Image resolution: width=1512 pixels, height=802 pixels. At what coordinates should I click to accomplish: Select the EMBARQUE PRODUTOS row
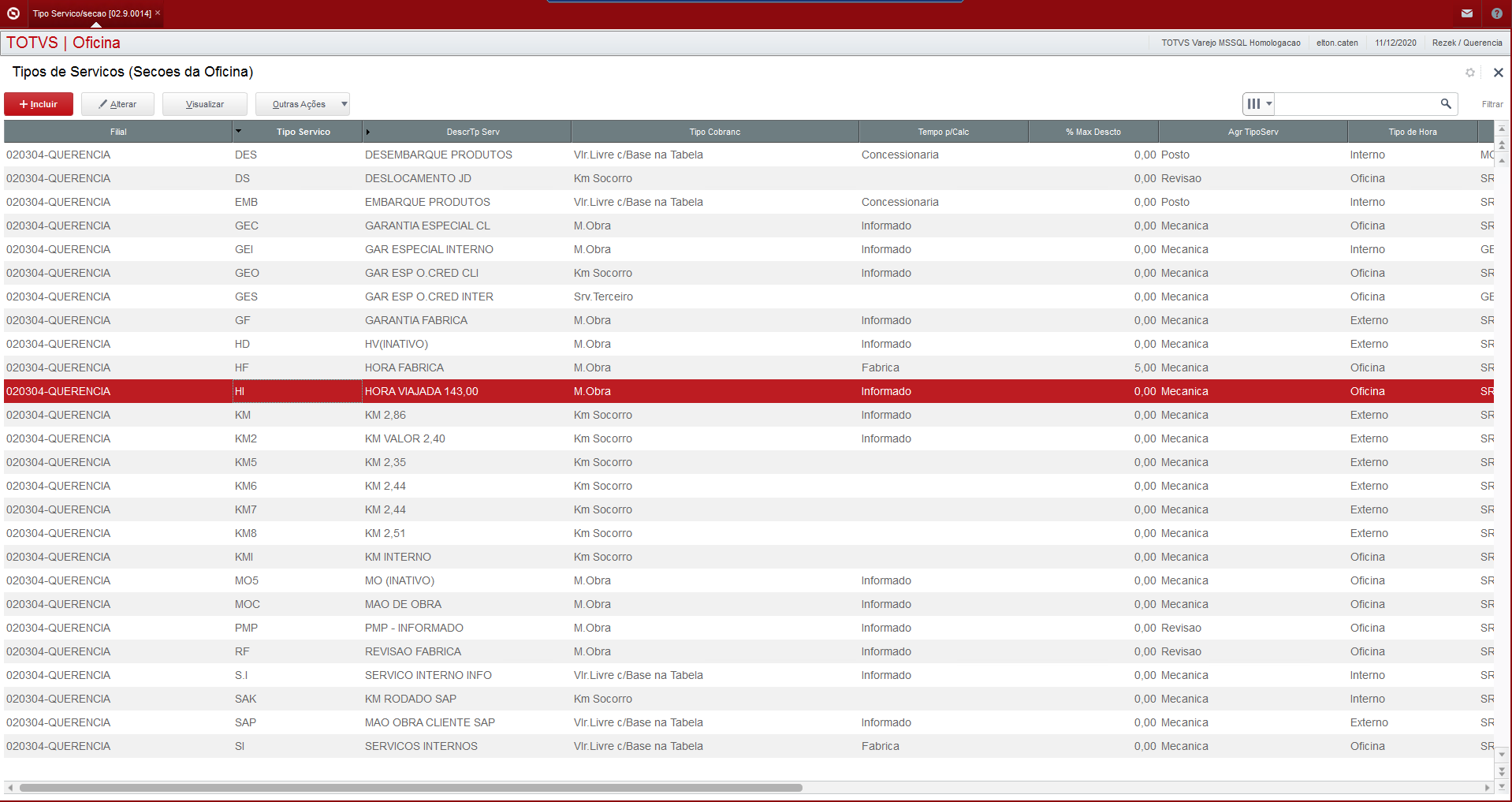[x=749, y=202]
